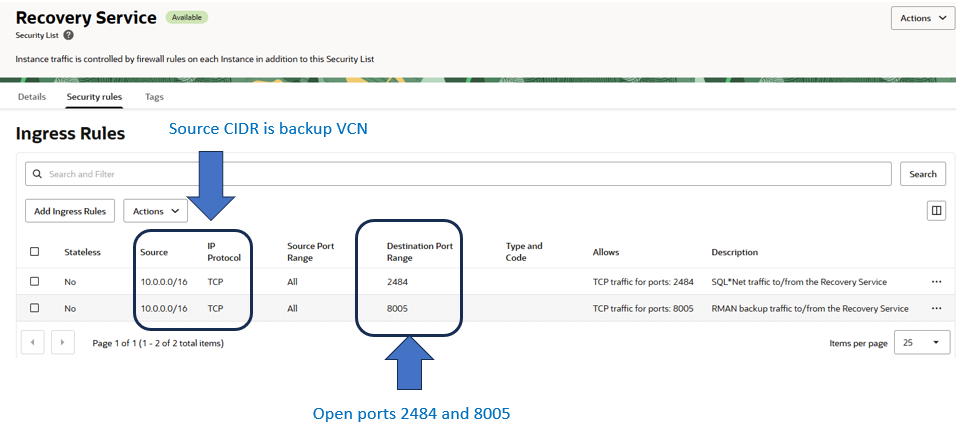Open the items per page dropdown
Image resolution: width=963 pixels, height=440 pixels.
click(x=921, y=343)
